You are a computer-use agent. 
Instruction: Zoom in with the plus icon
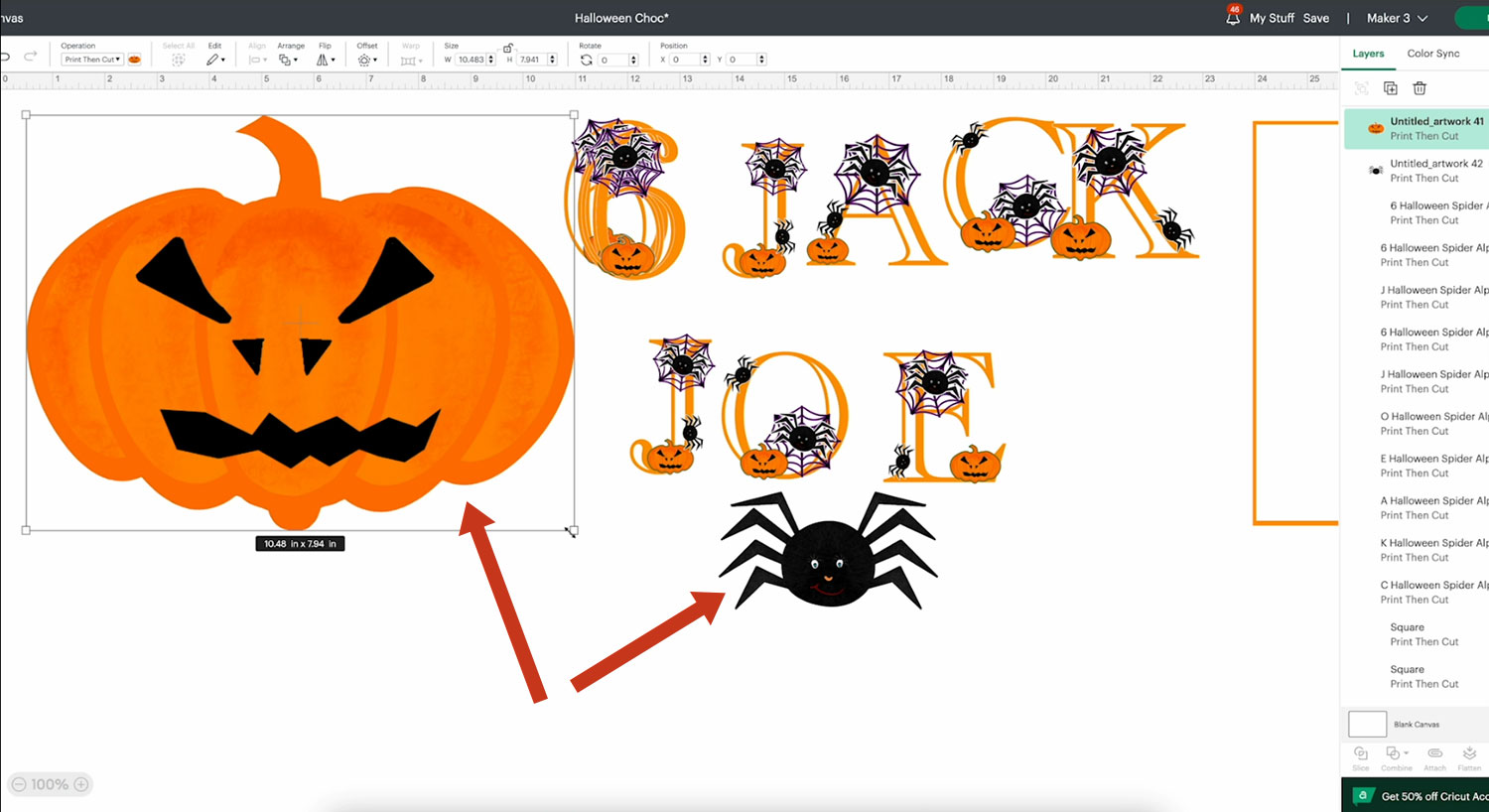pos(81,784)
